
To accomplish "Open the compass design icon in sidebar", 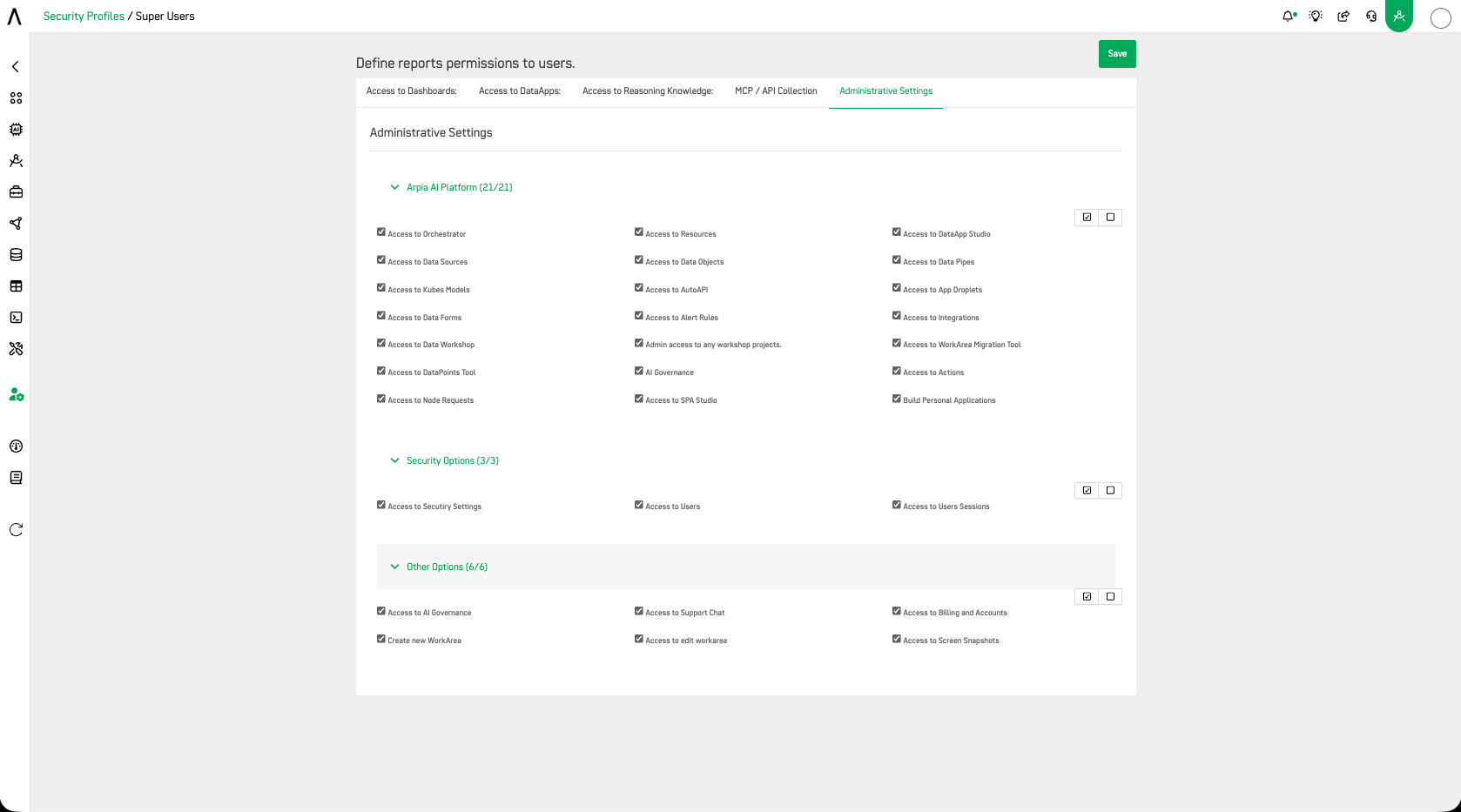I will coord(16,161).
